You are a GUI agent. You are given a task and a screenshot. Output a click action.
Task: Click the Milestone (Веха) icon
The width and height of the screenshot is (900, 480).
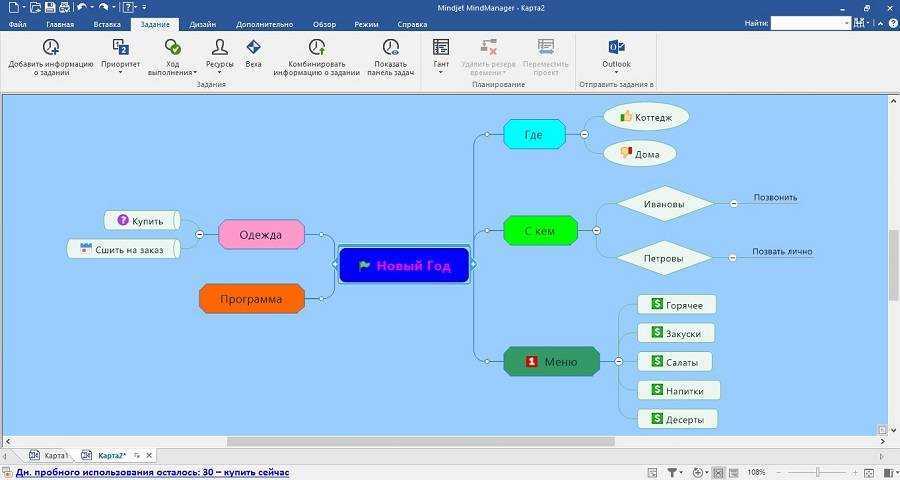[253, 47]
